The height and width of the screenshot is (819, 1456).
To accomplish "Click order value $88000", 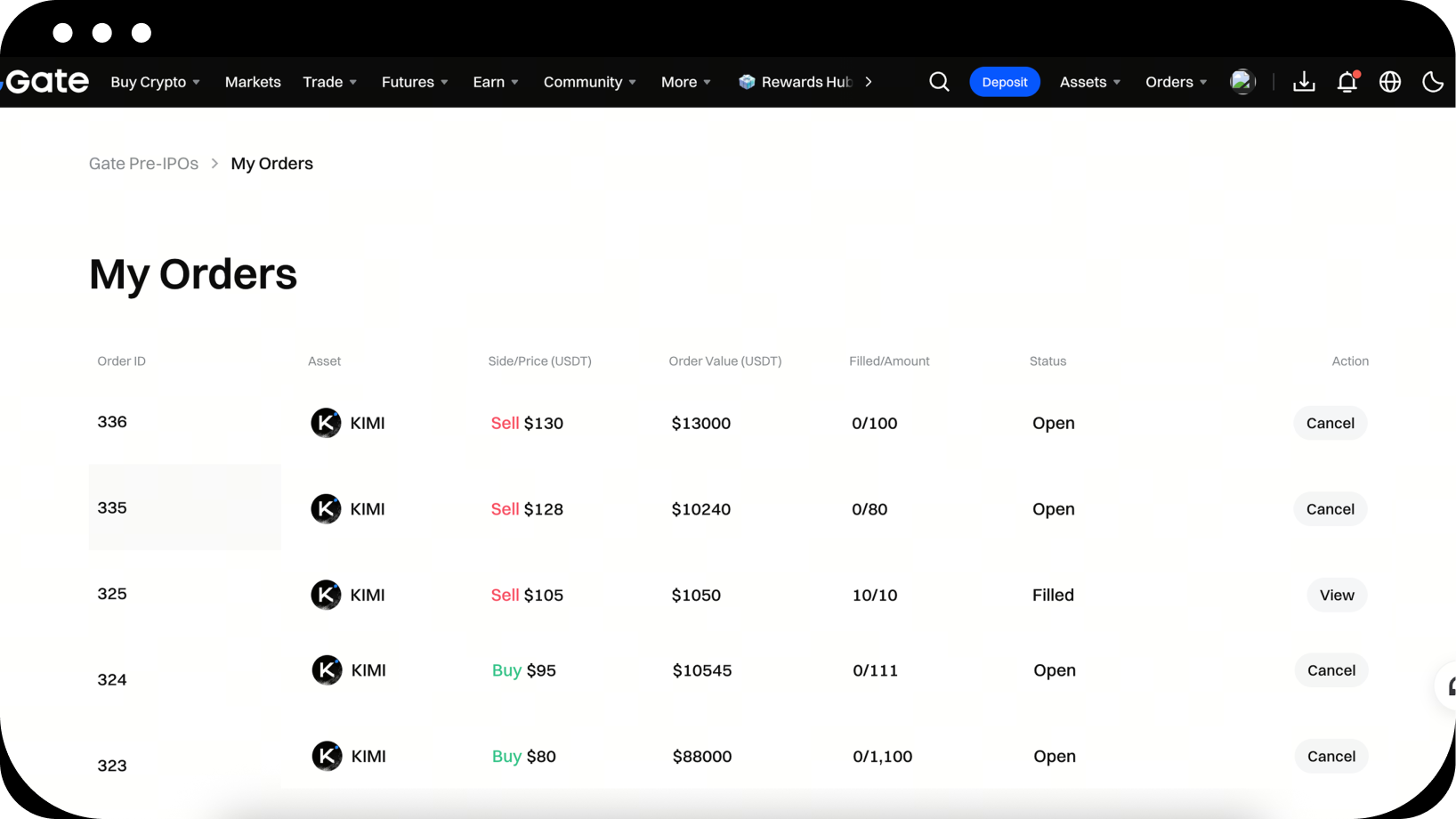I will [x=702, y=757].
